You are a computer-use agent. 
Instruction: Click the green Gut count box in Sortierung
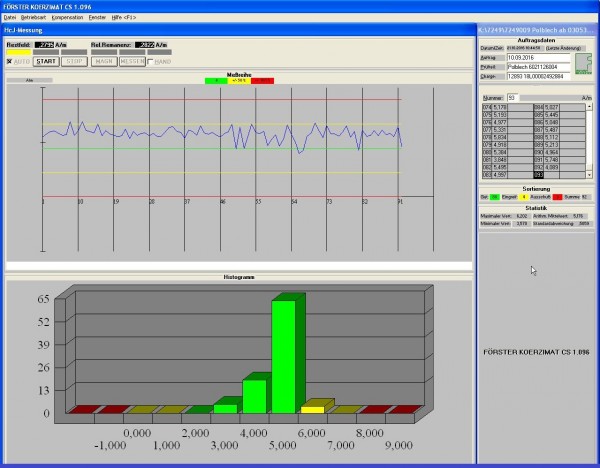tap(495, 197)
